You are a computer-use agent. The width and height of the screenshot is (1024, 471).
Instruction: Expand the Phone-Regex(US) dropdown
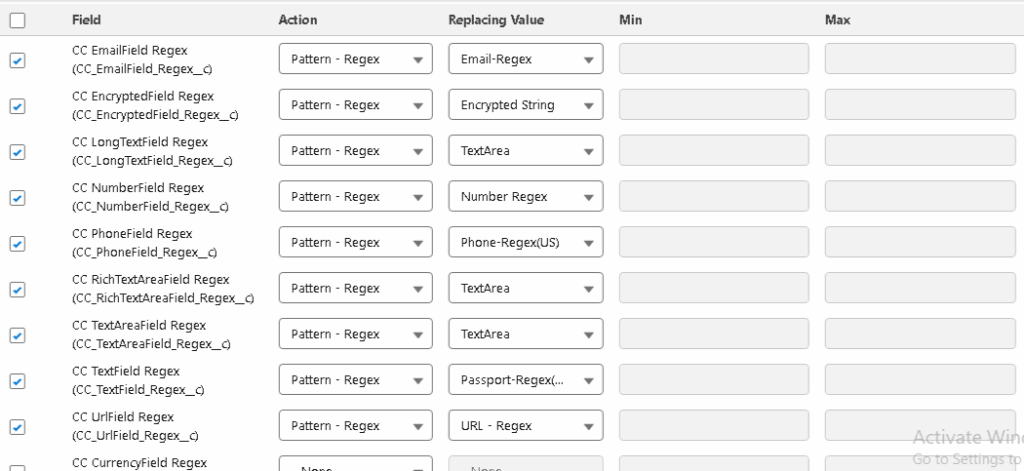pyautogui.click(x=525, y=243)
